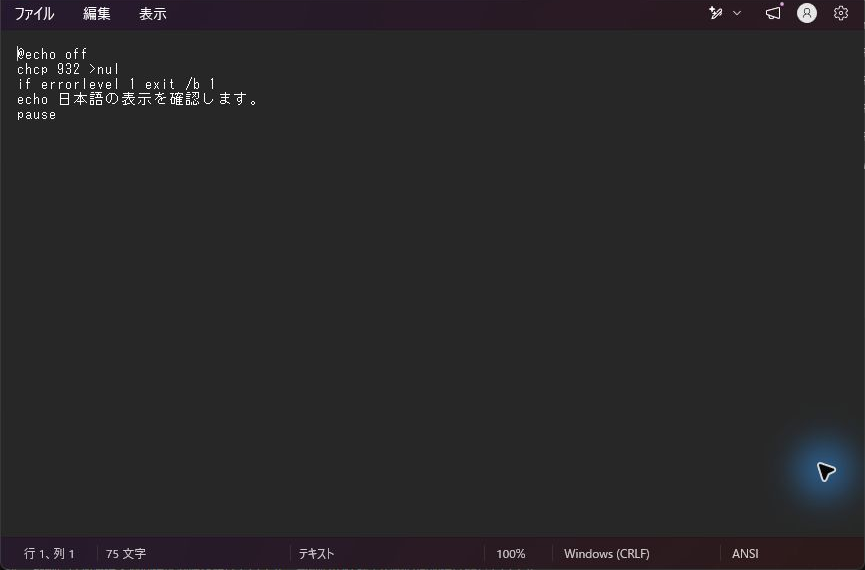This screenshot has height=570, width=865.
Task: Click the 100% zoom level
Action: click(510, 553)
